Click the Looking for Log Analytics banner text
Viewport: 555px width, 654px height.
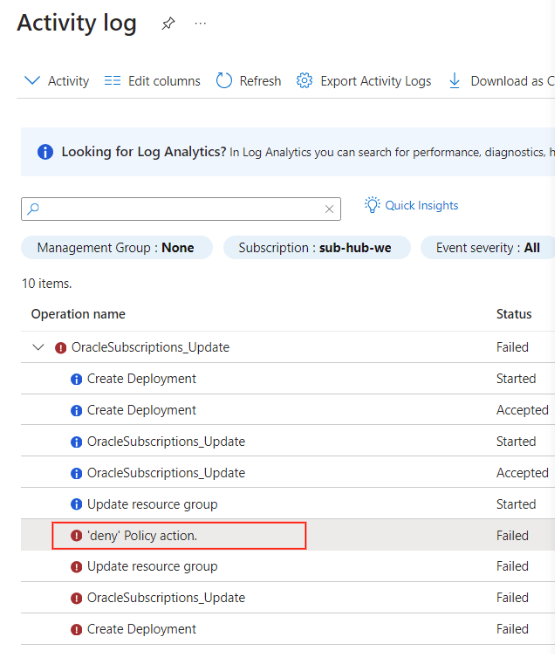[144, 152]
